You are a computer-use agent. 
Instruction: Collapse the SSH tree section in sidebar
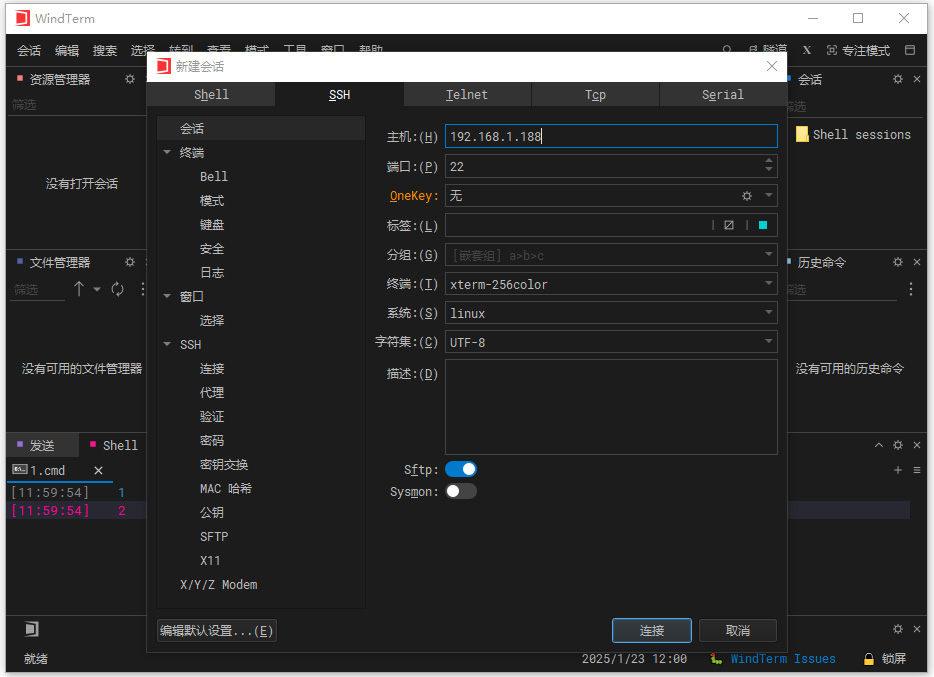[167, 344]
